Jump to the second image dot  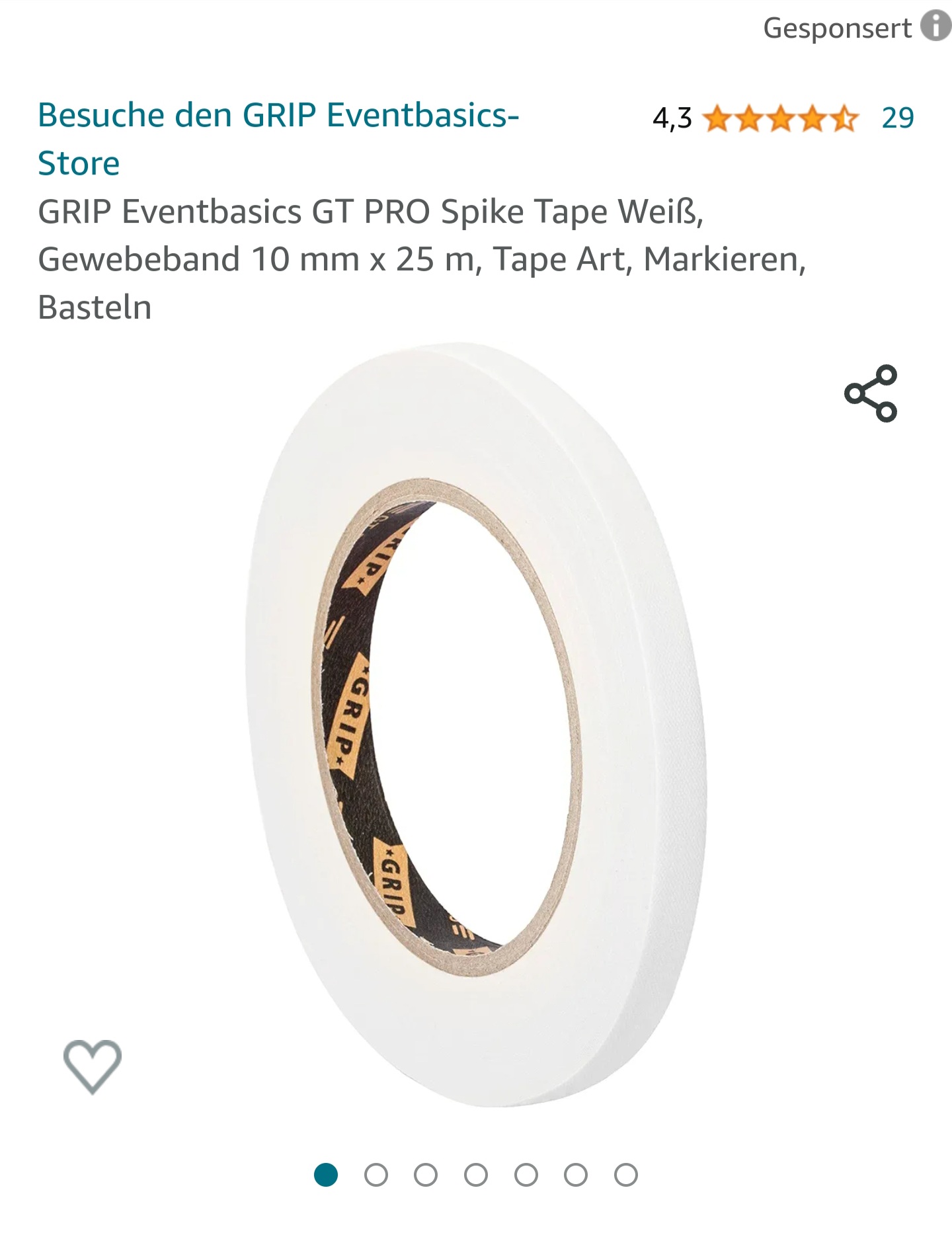(x=376, y=1175)
